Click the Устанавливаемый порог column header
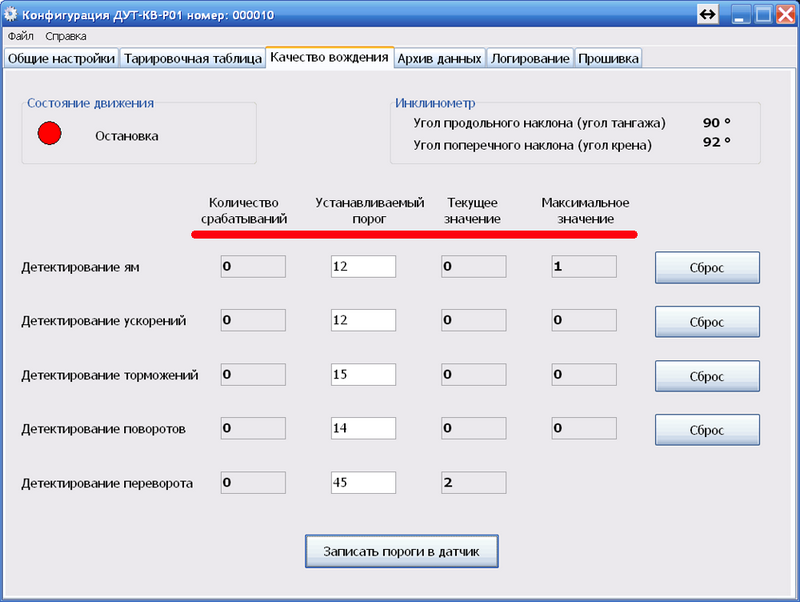 369,211
